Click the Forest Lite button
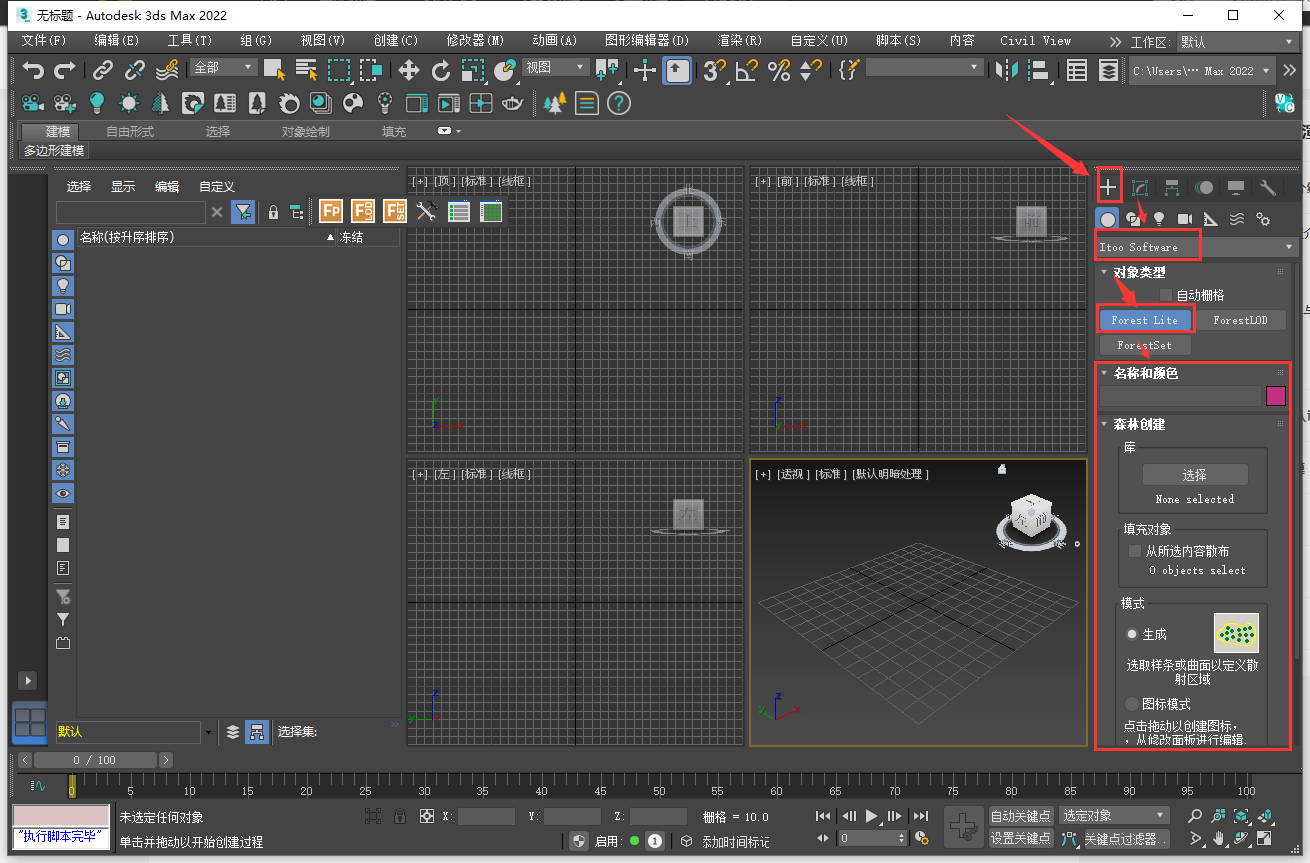The height and width of the screenshot is (863, 1310). [x=1145, y=319]
